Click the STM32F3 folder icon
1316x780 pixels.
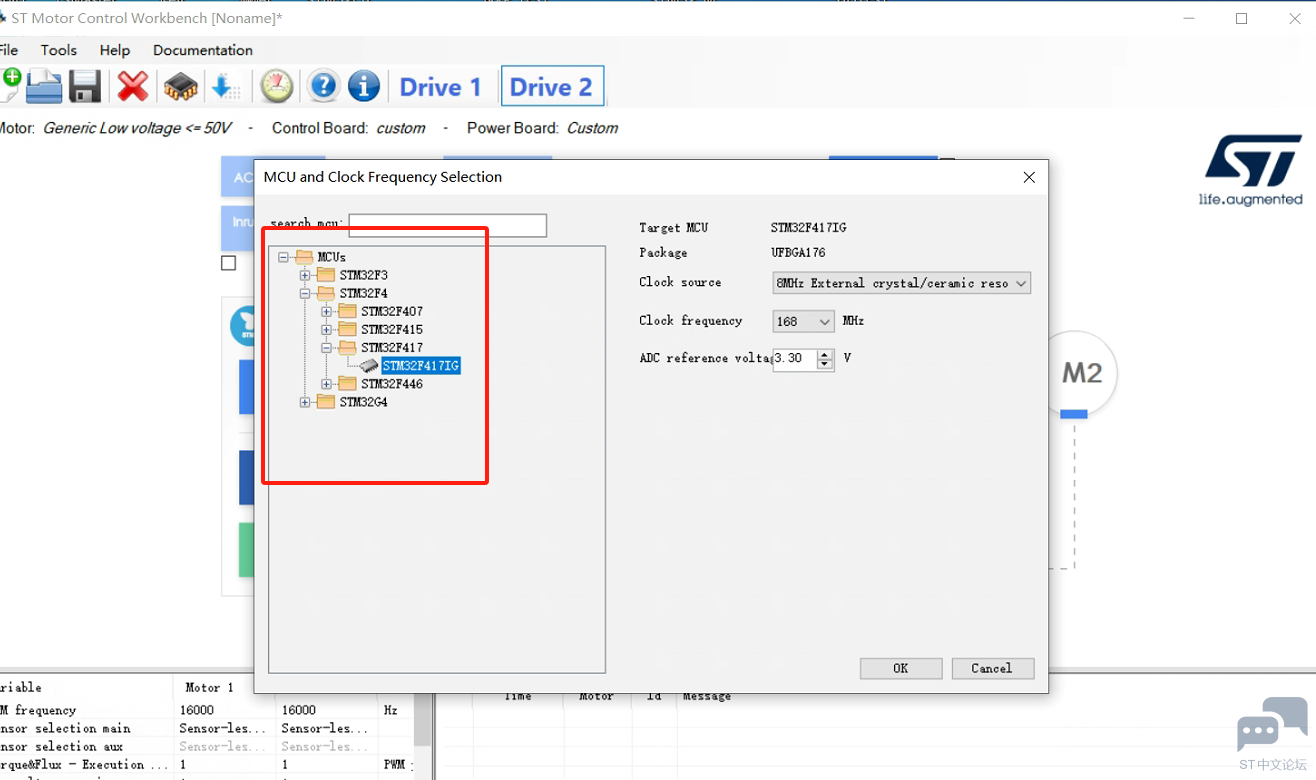point(326,275)
